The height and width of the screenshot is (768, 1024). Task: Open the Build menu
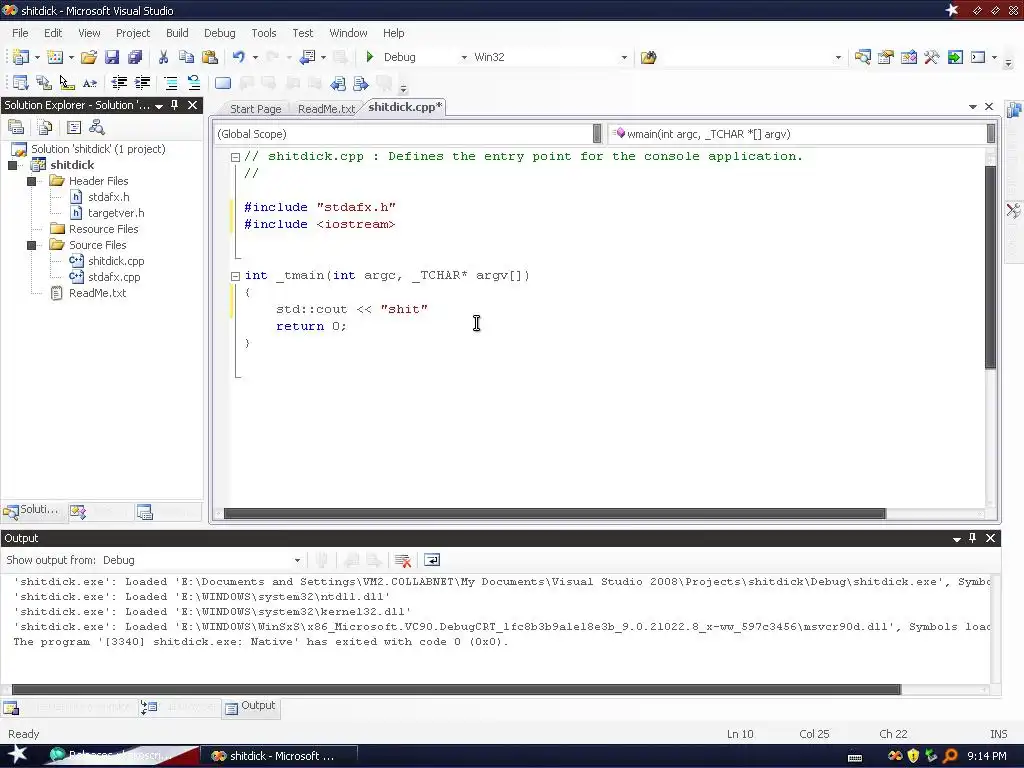(x=177, y=33)
